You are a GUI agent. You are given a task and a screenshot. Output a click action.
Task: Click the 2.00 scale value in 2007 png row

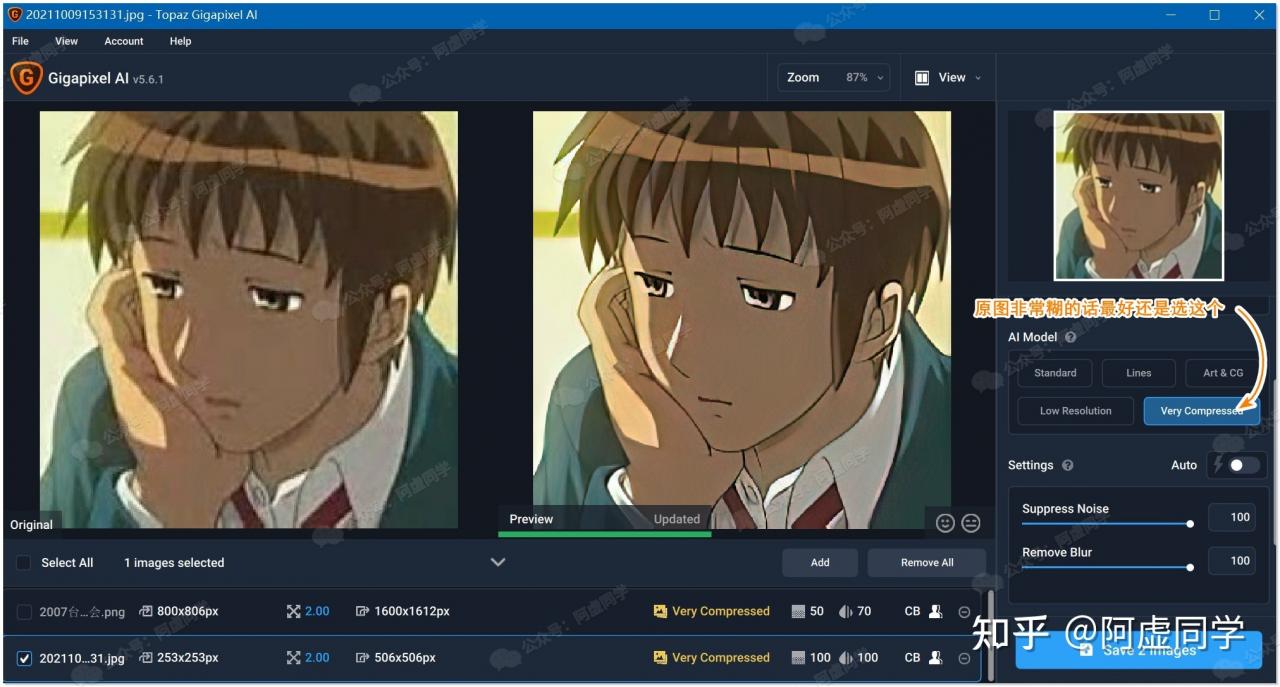[317, 611]
